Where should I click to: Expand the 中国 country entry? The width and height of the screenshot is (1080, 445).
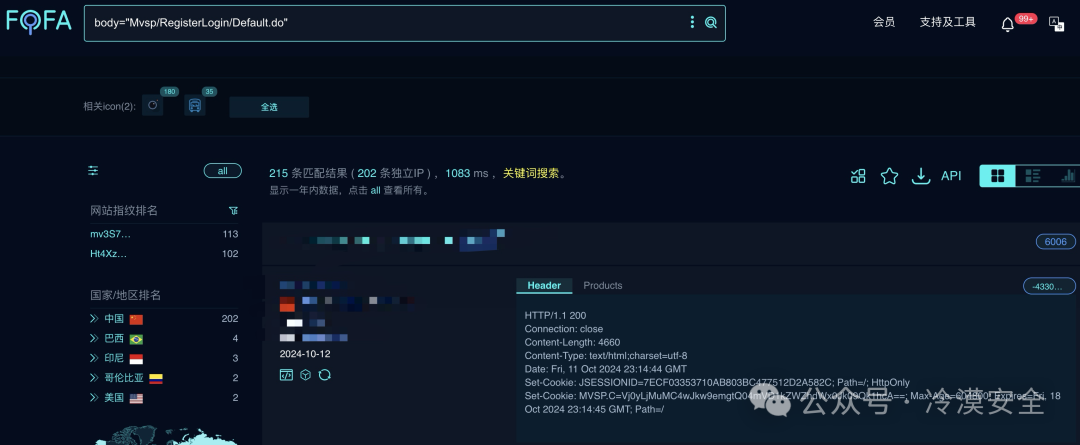pyautogui.click(x=94, y=319)
